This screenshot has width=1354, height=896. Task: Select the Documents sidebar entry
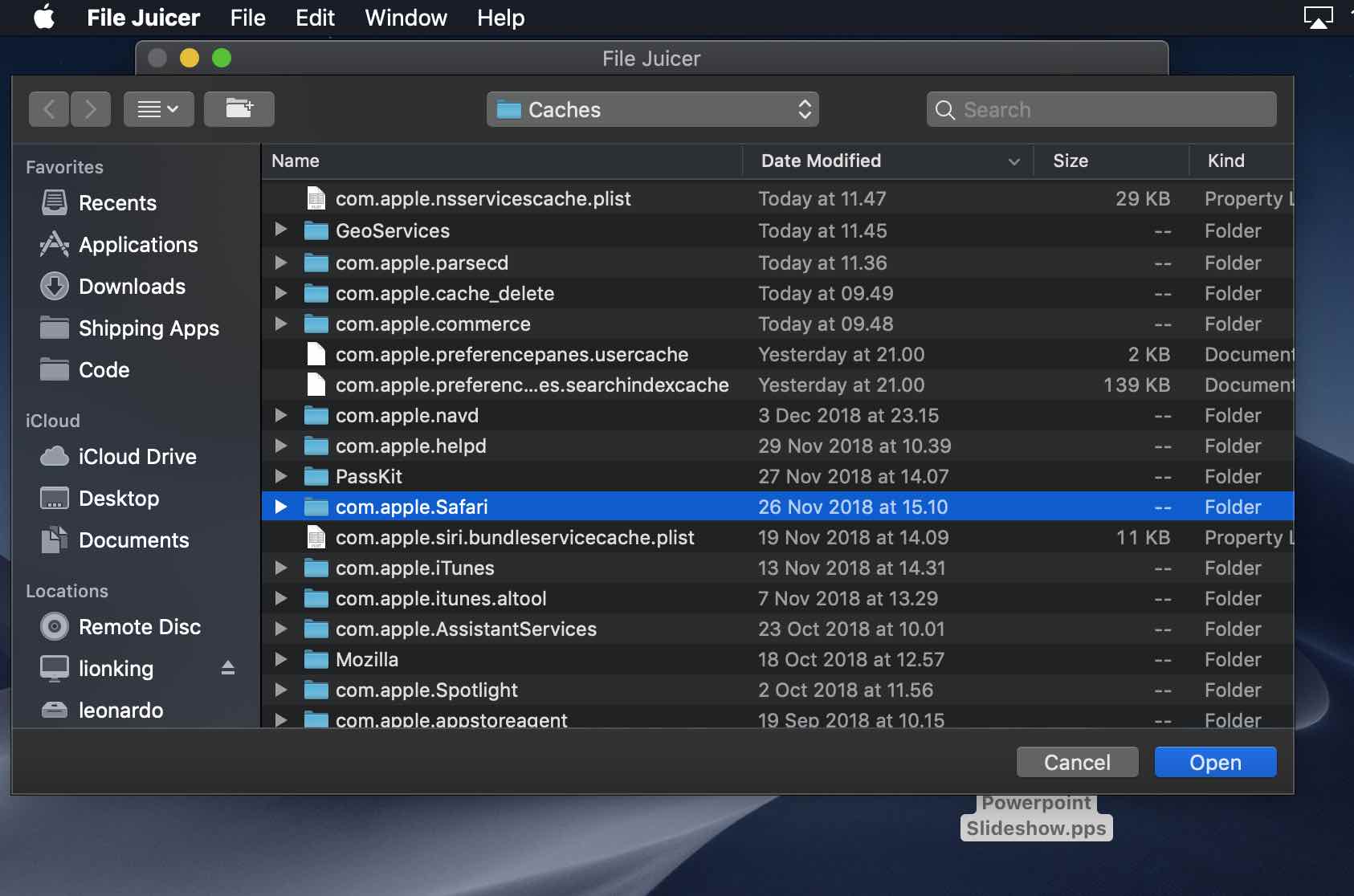(x=134, y=540)
